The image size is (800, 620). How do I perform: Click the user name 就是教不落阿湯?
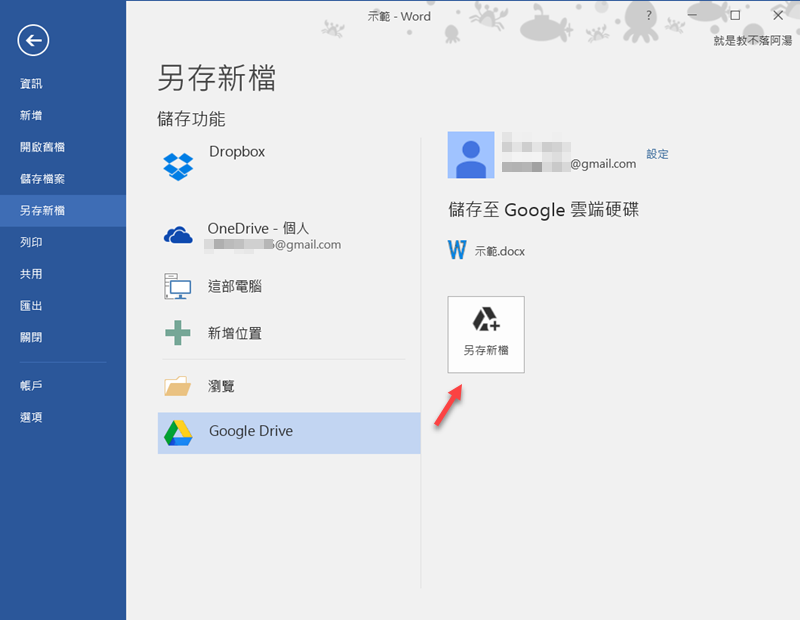[753, 41]
